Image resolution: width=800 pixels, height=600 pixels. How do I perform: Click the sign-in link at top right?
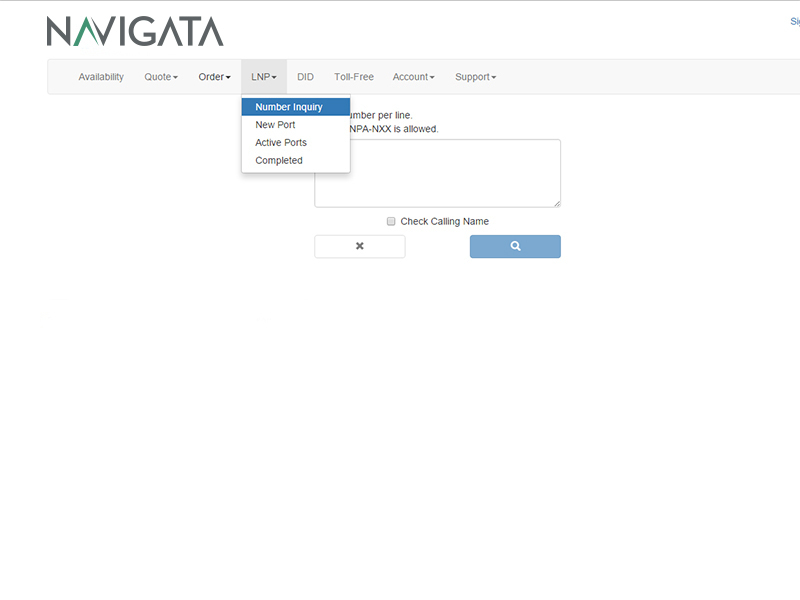click(794, 21)
